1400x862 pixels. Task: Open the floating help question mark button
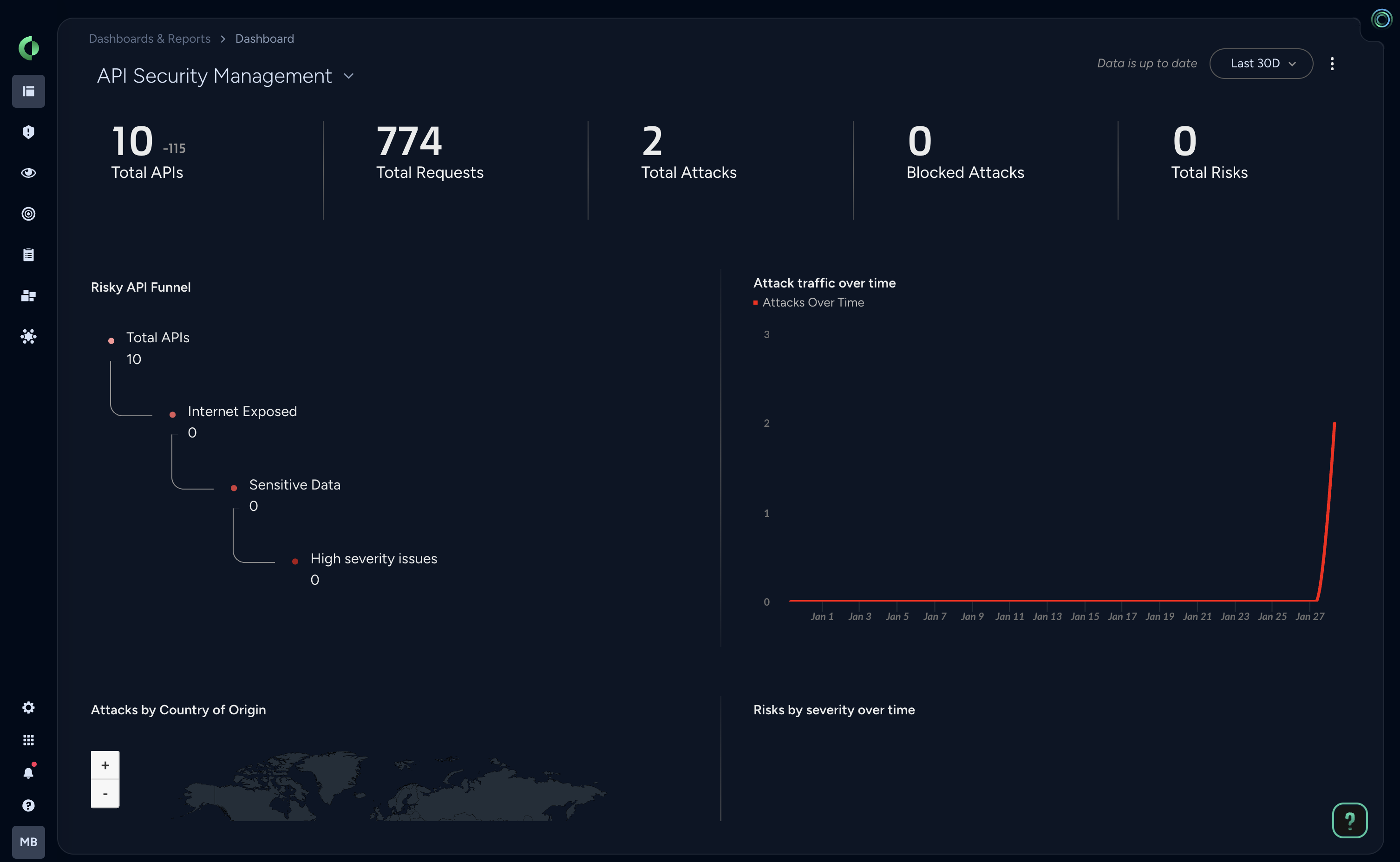point(1350,820)
